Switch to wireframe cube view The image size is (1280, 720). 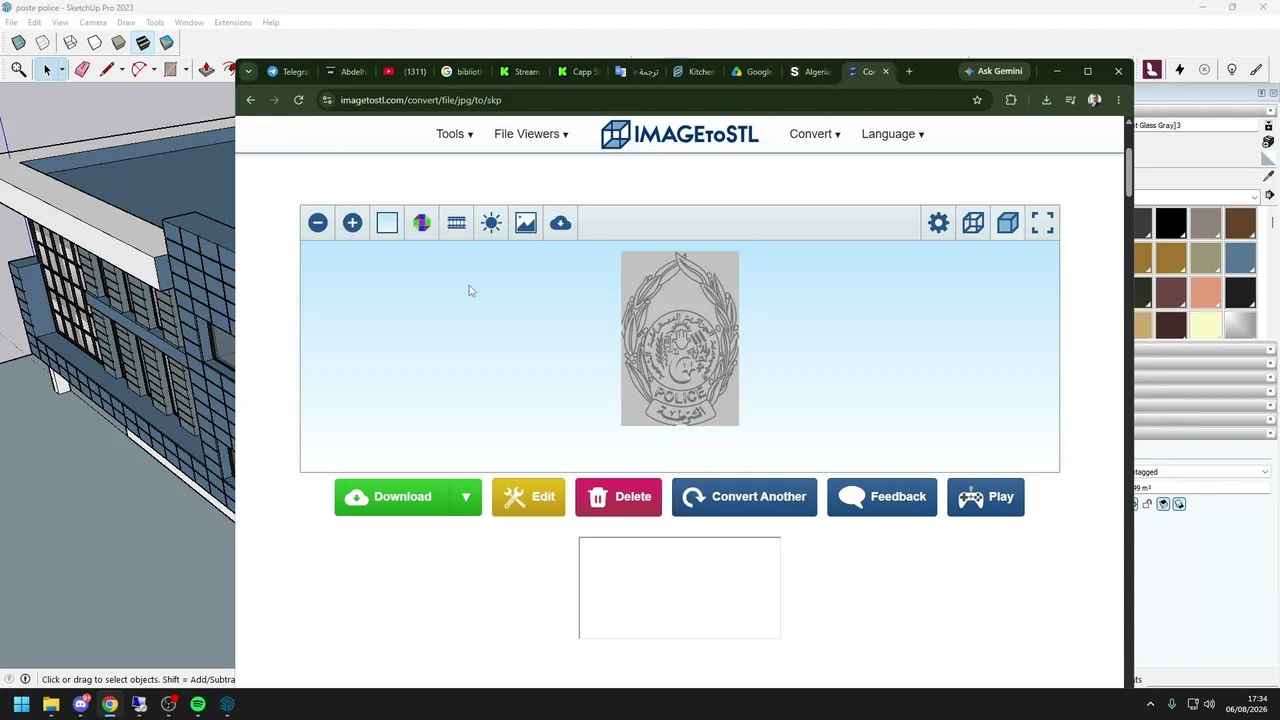973,223
